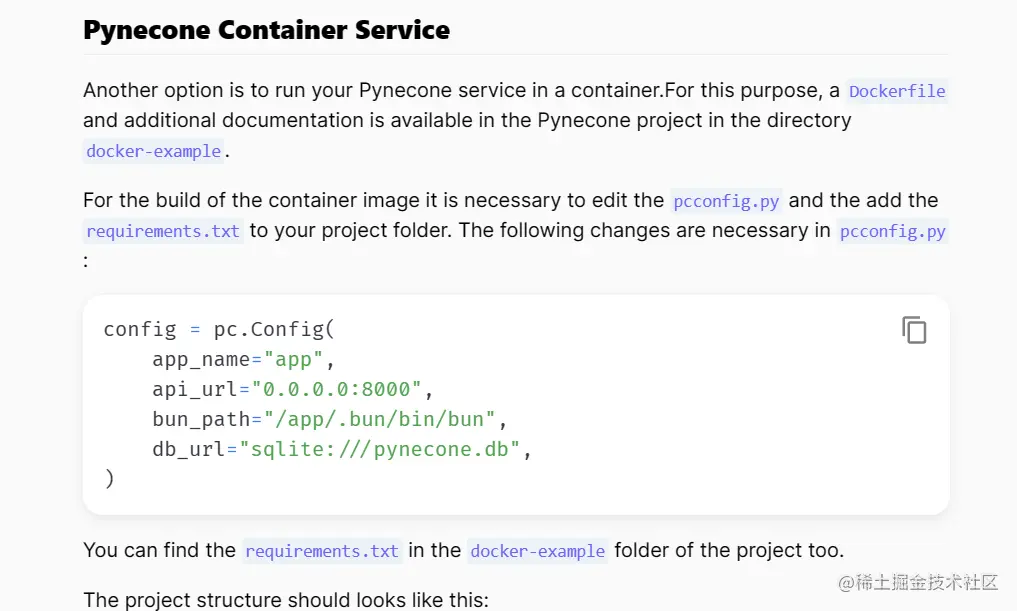This screenshot has width=1017, height=611.
Task: Click the api_url "0.0.0.0:8000" code line
Action: (293, 389)
